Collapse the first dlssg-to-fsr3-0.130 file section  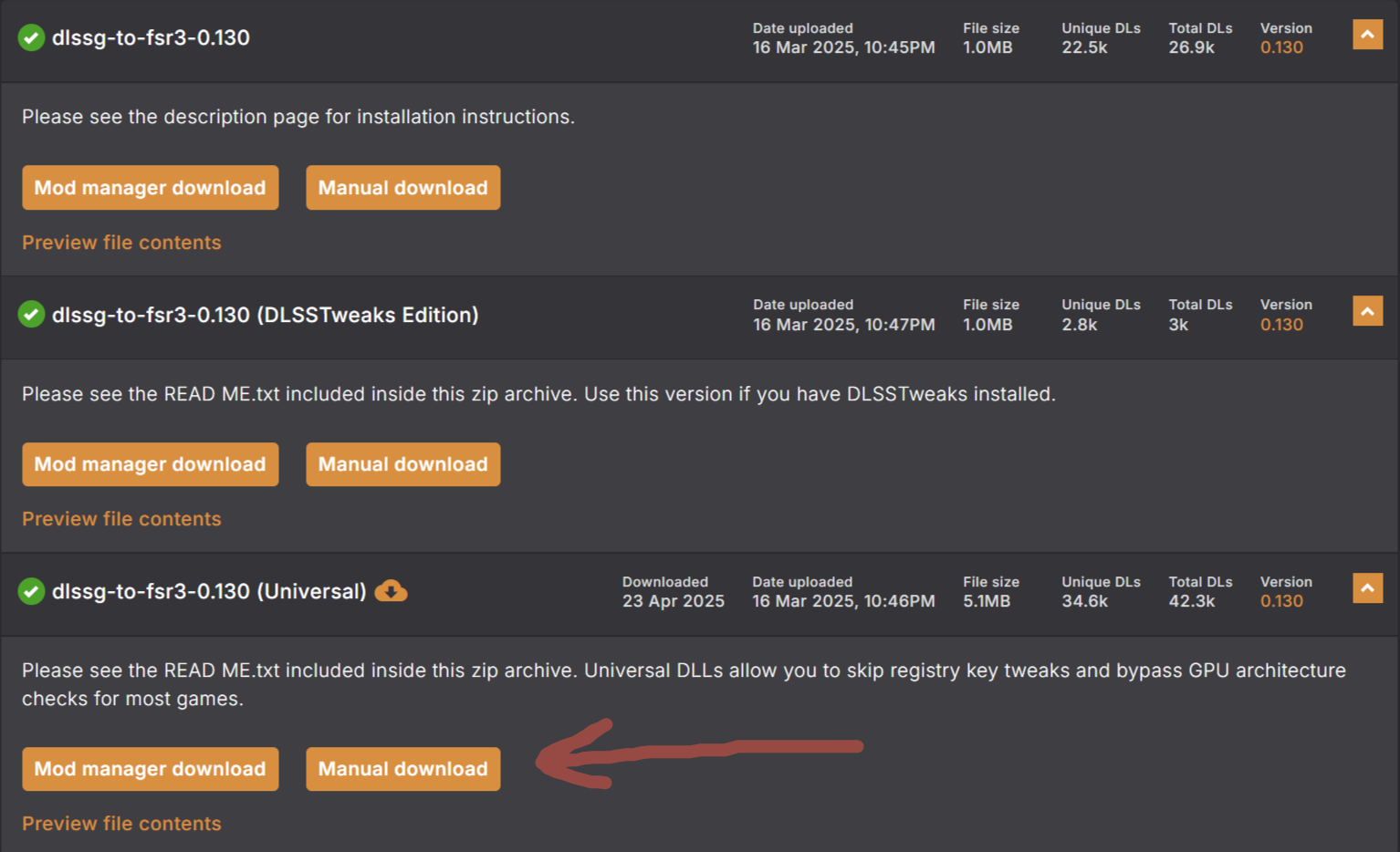click(x=1367, y=35)
